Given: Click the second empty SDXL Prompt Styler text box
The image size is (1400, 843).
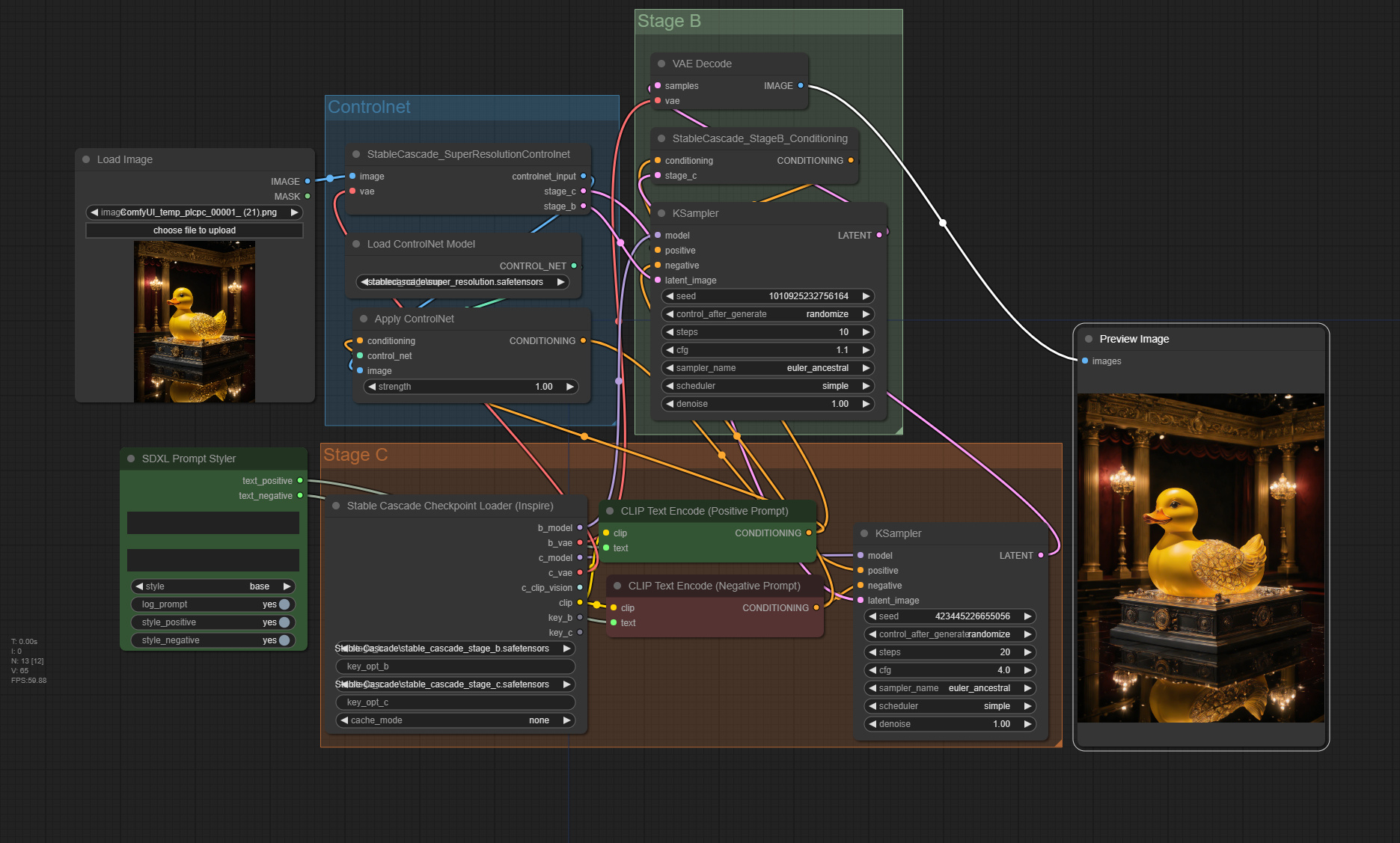Looking at the screenshot, I should point(213,560).
